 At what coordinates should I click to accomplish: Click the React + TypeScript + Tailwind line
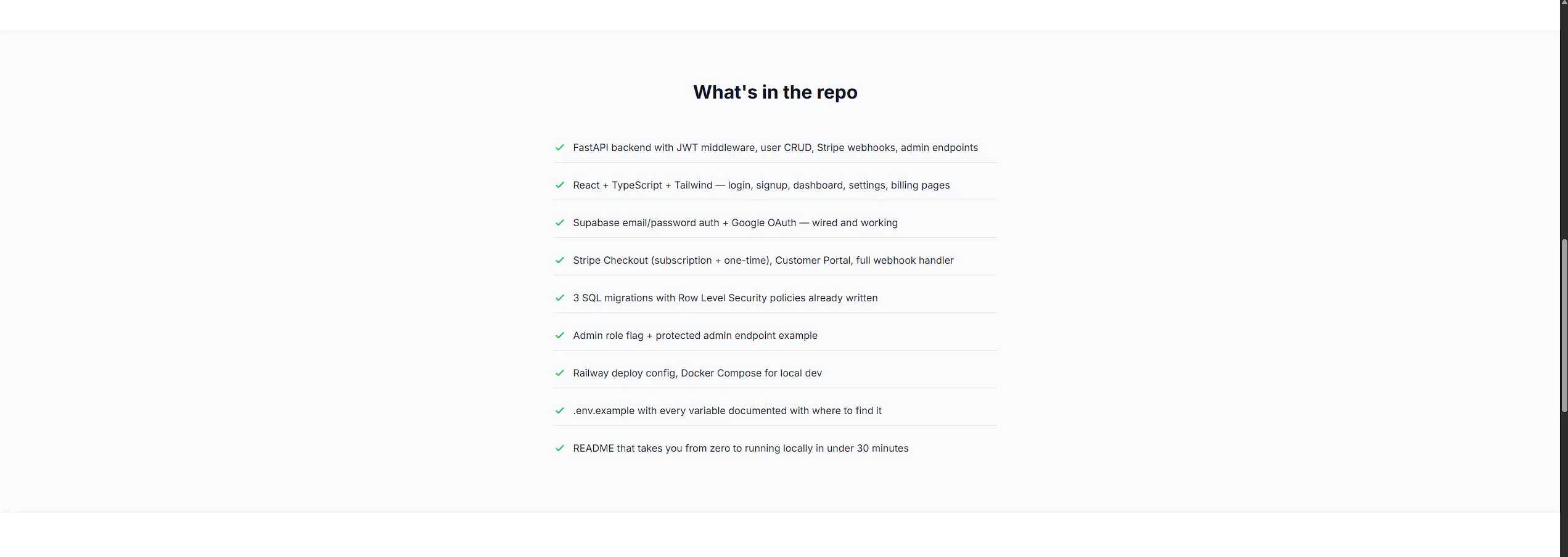tap(761, 185)
